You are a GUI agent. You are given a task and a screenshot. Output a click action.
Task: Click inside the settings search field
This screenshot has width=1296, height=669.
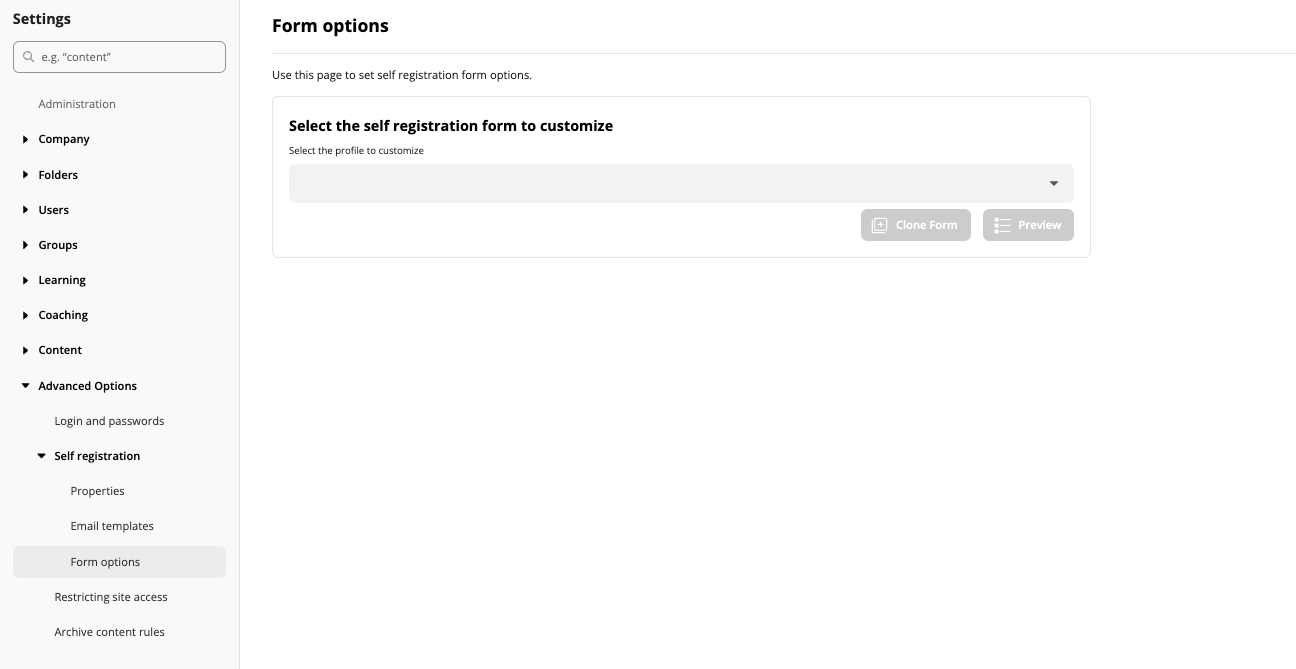[x=119, y=57]
